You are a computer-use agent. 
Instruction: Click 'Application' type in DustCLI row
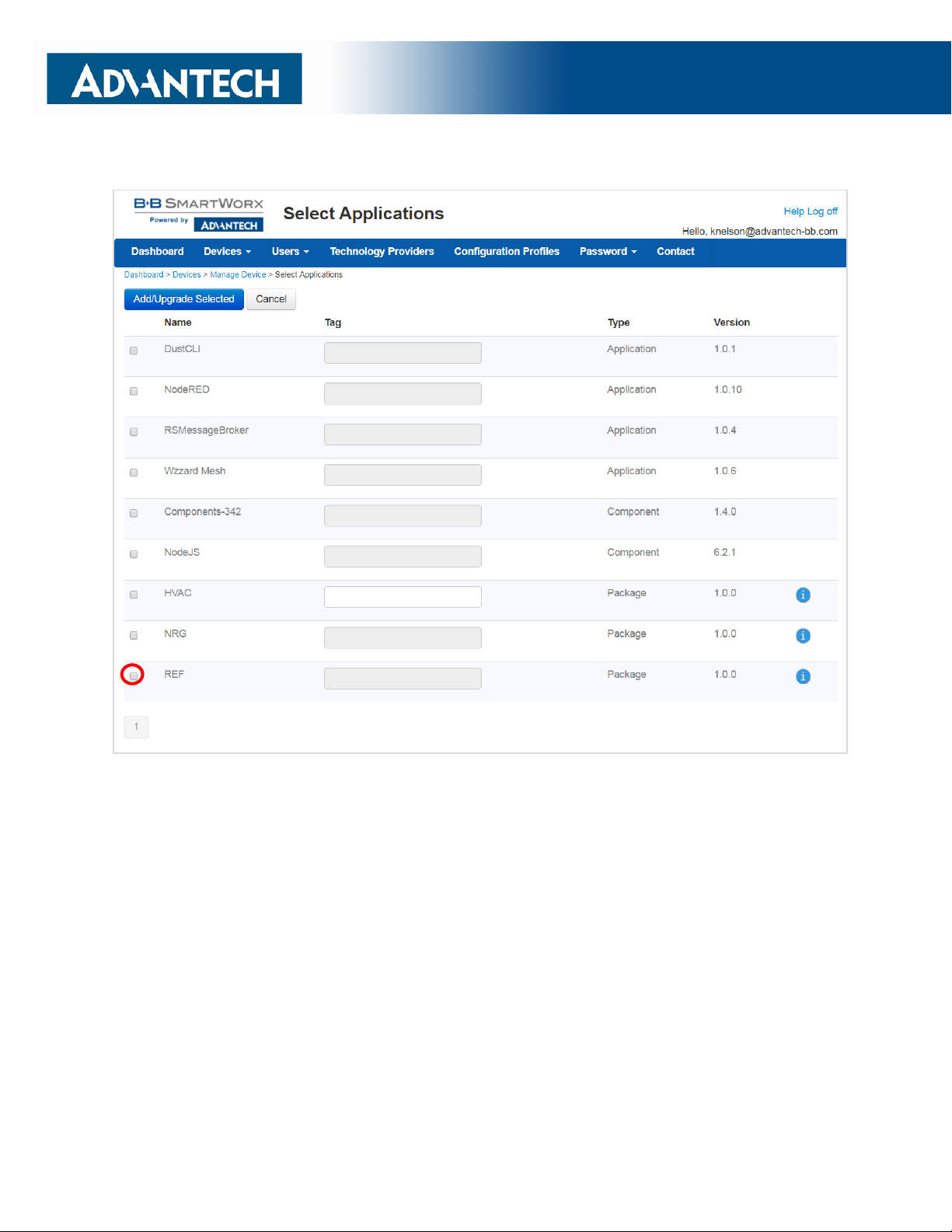(632, 349)
